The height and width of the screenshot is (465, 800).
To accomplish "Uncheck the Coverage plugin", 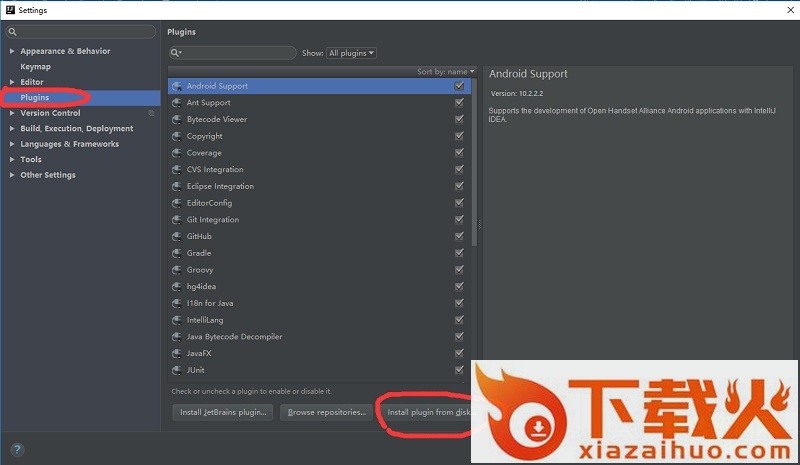I will [x=459, y=153].
